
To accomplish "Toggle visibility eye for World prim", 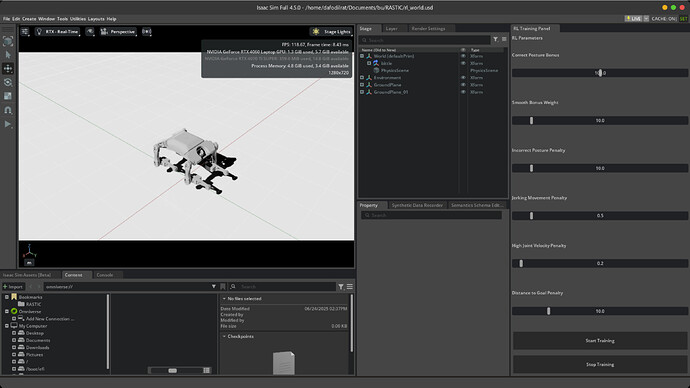I will point(463,56).
